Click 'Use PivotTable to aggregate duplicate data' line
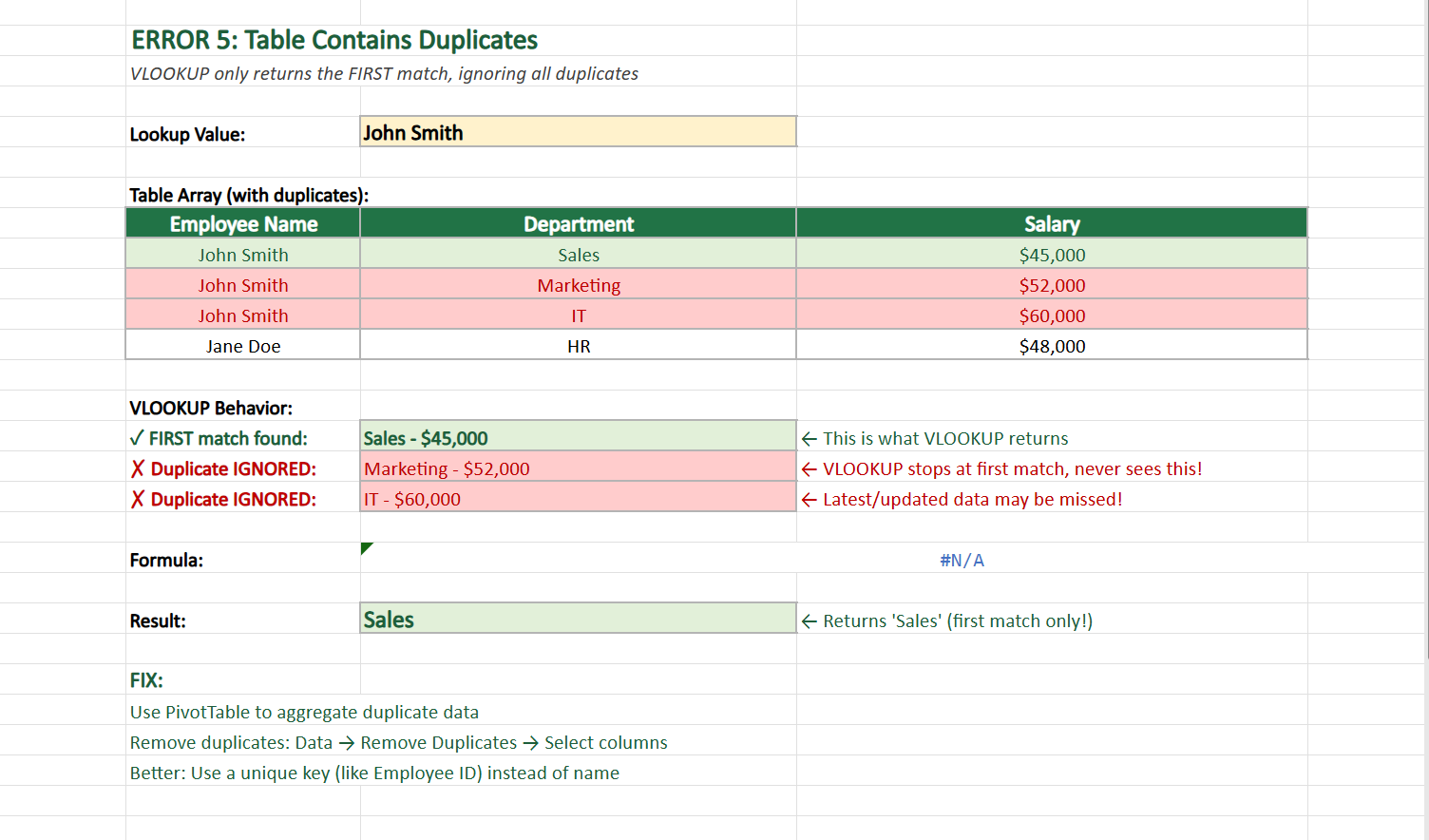Image resolution: width=1429 pixels, height=840 pixels. click(x=304, y=712)
